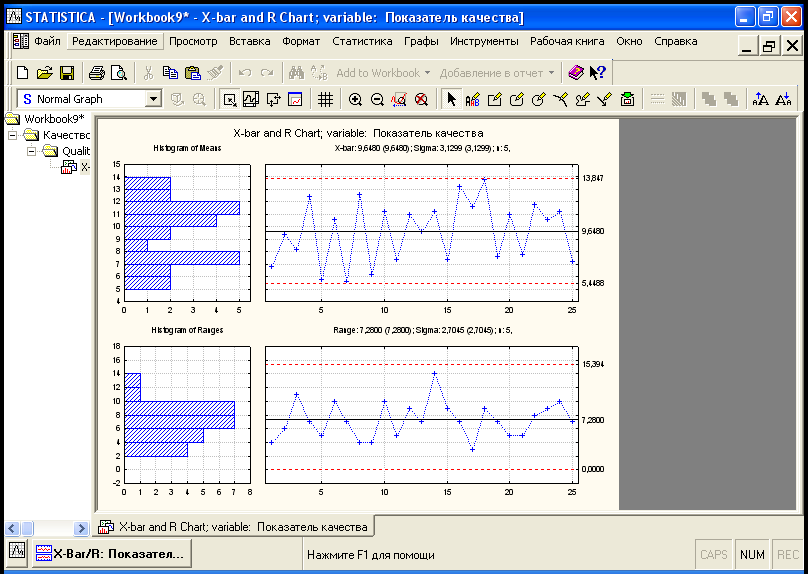Click the NUM indicator in status bar
The image size is (808, 574).
tap(752, 554)
